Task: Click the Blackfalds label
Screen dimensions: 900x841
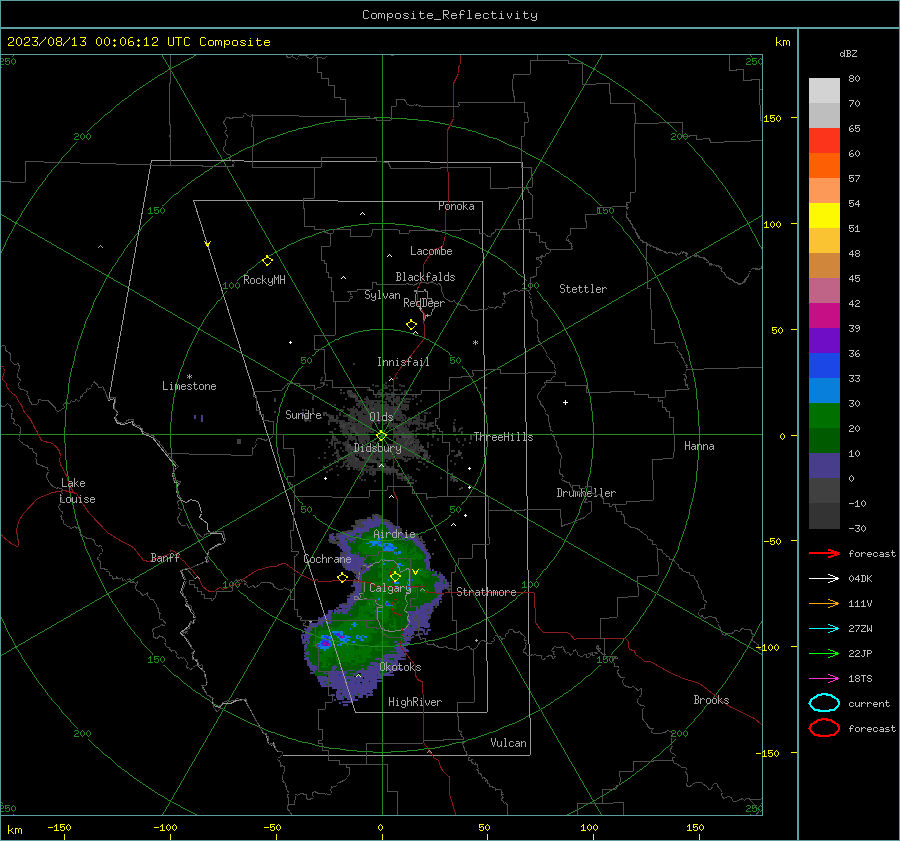Action: [x=425, y=277]
